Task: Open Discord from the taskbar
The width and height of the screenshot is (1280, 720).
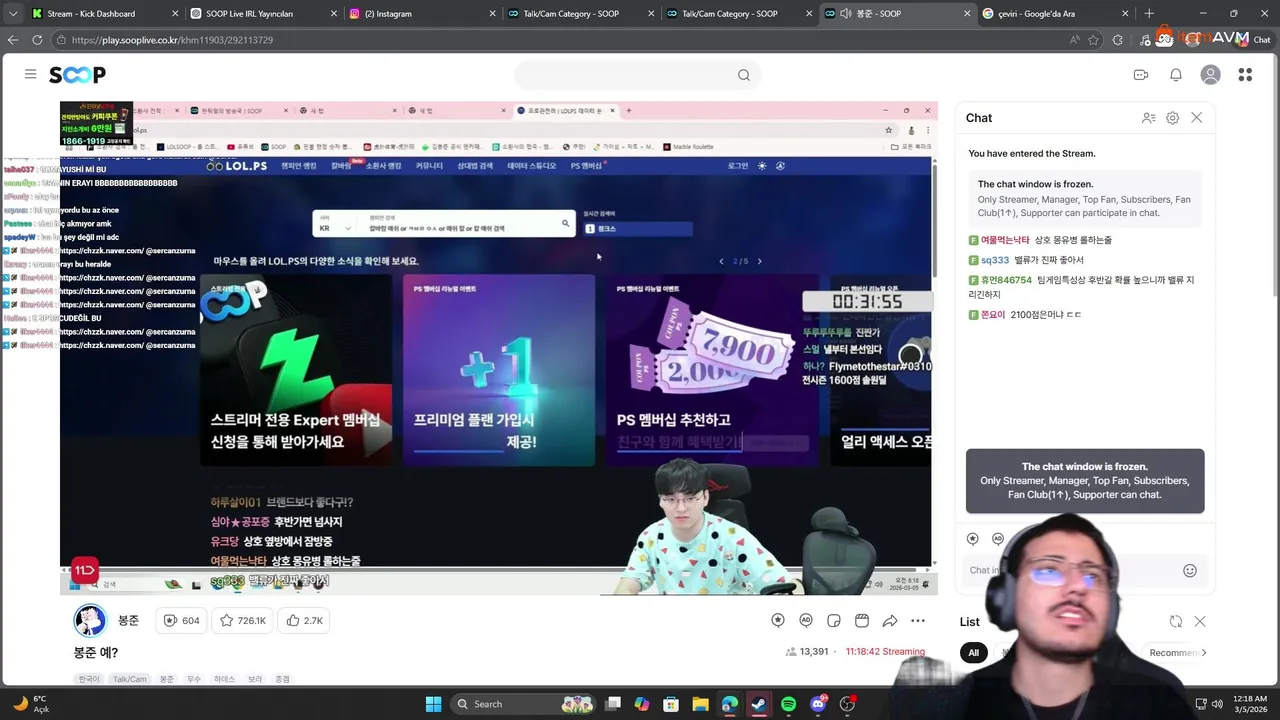Action: tap(818, 704)
